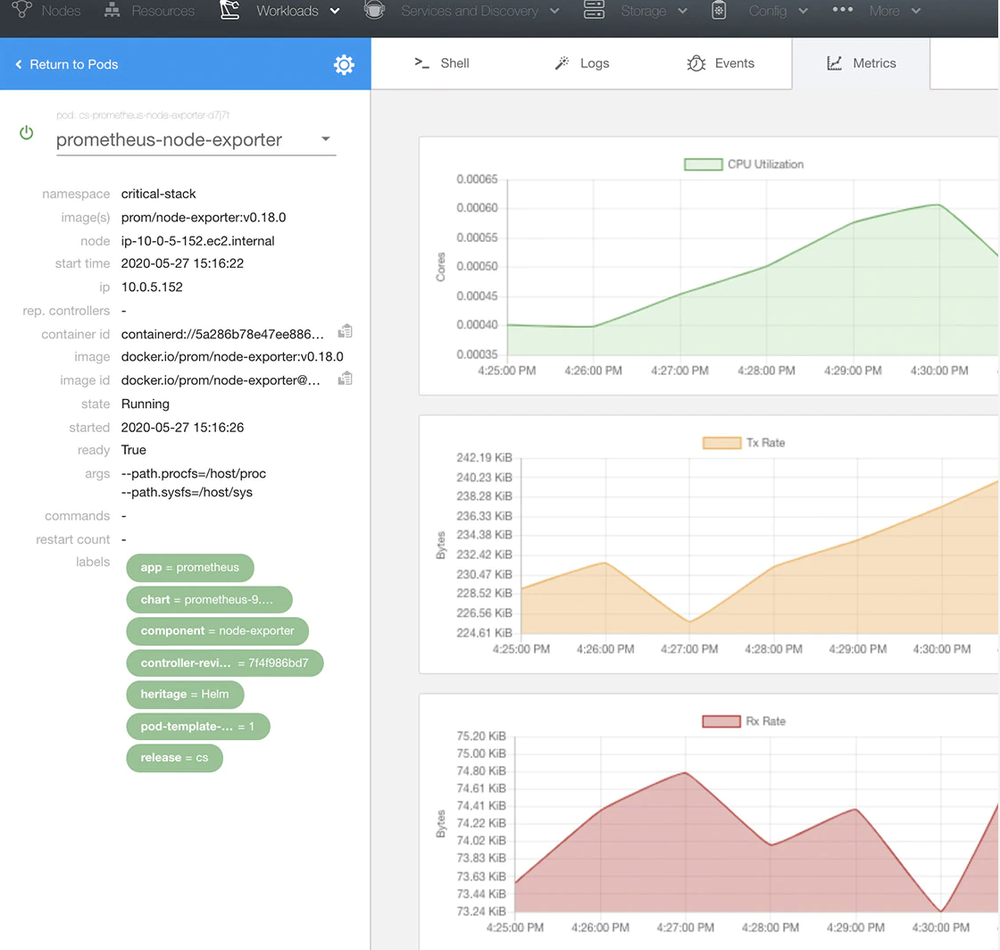1000x950 pixels.
Task: Toggle Tx Rate legend orange swatch
Action: pyautogui.click(x=721, y=443)
